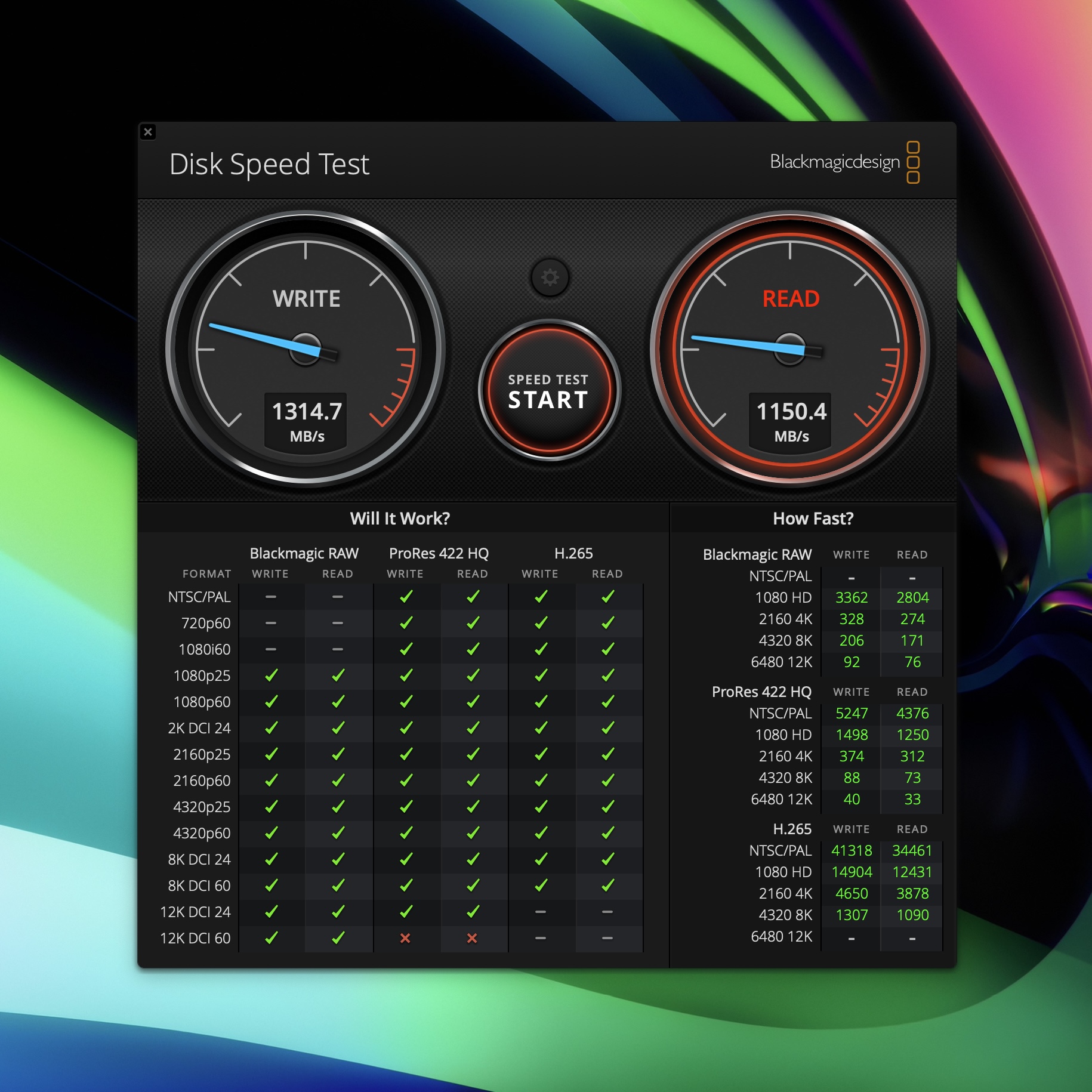Screen dimensions: 1092x1092
Task: Click the H.265 1080 HD write value 14904
Action: [x=852, y=872]
